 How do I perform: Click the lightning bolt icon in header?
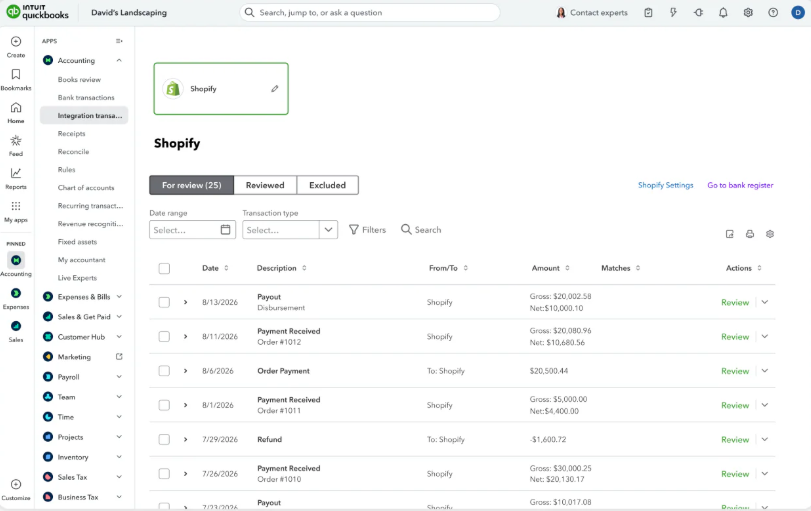click(x=673, y=12)
